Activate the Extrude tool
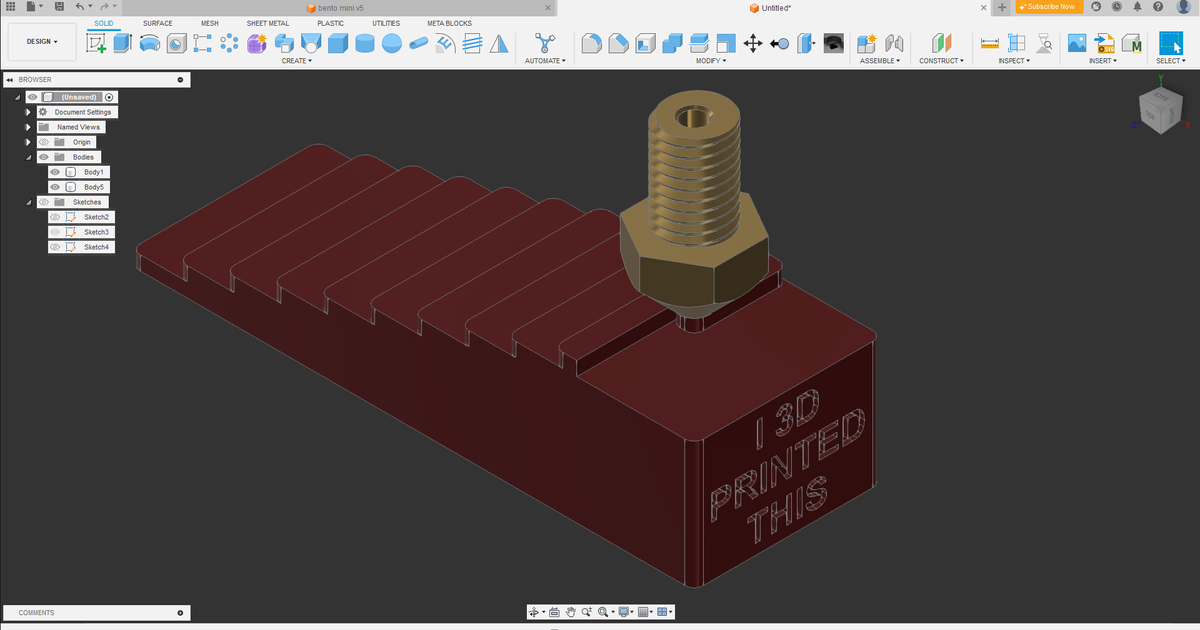 pos(121,44)
